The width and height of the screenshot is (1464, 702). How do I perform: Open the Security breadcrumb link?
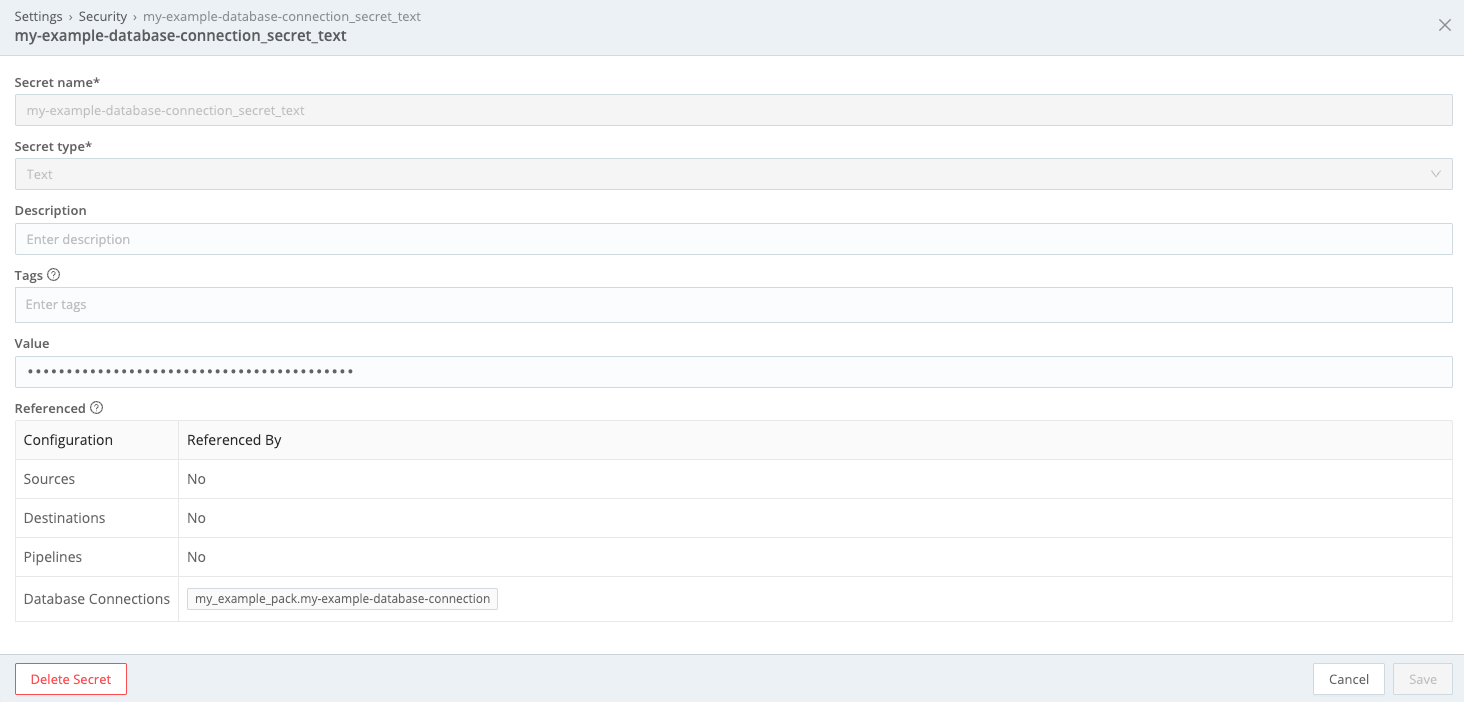point(103,16)
